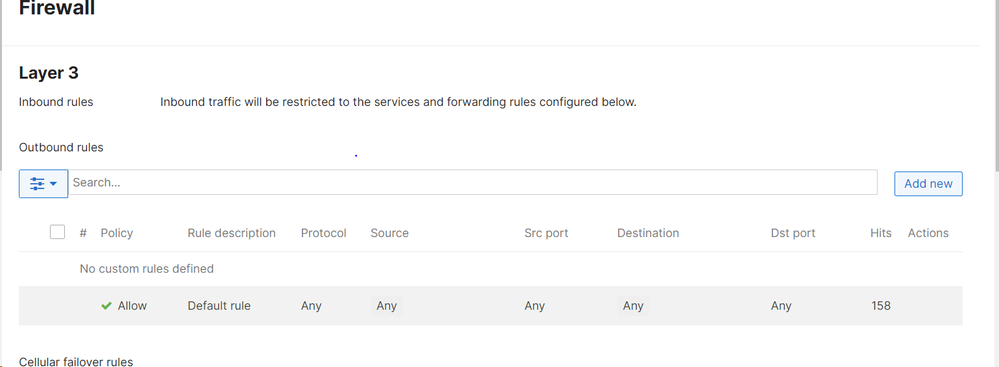Click the green Allow checkmark icon
The width and height of the screenshot is (999, 367).
[106, 306]
